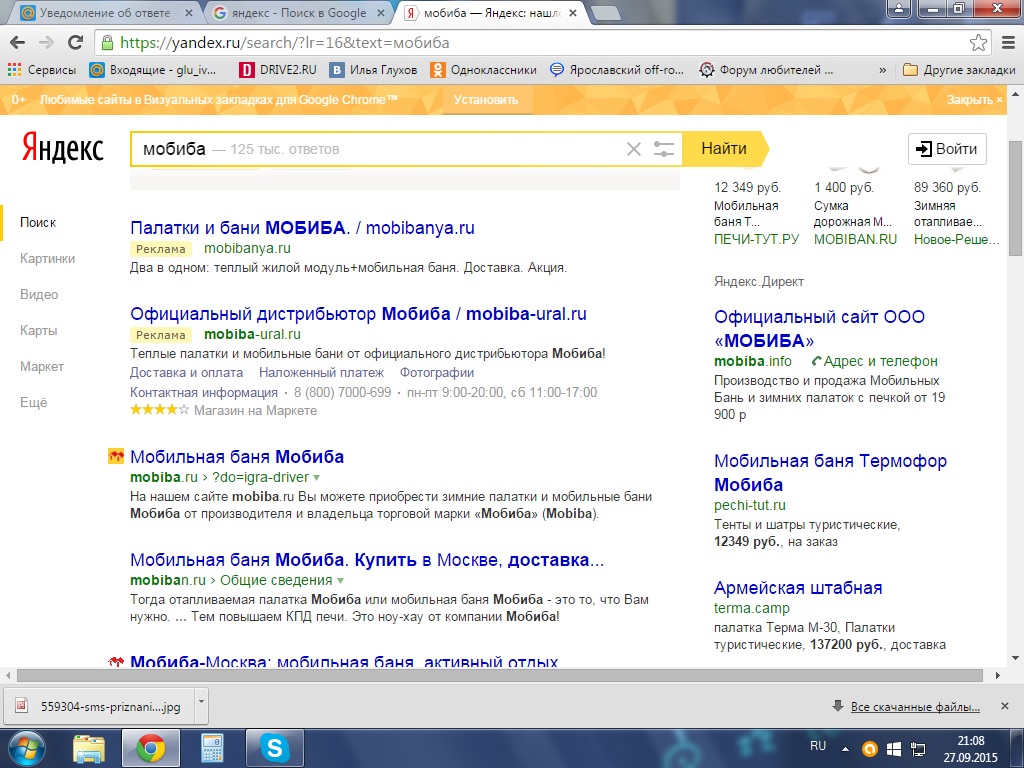1024x768 pixels.
Task: Click the horizontal page scrollbar
Action: click(x=500, y=675)
